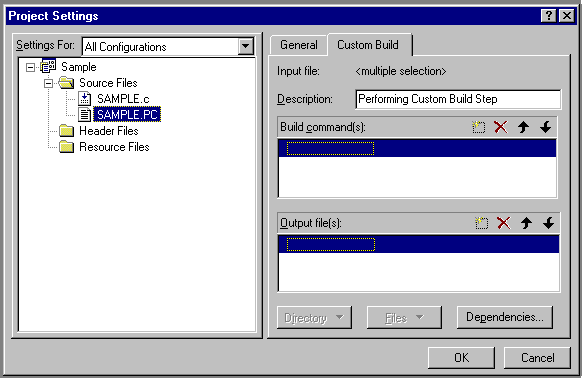The width and height of the screenshot is (582, 378).
Task: Open the Dependencies dialog button
Action: click(505, 317)
